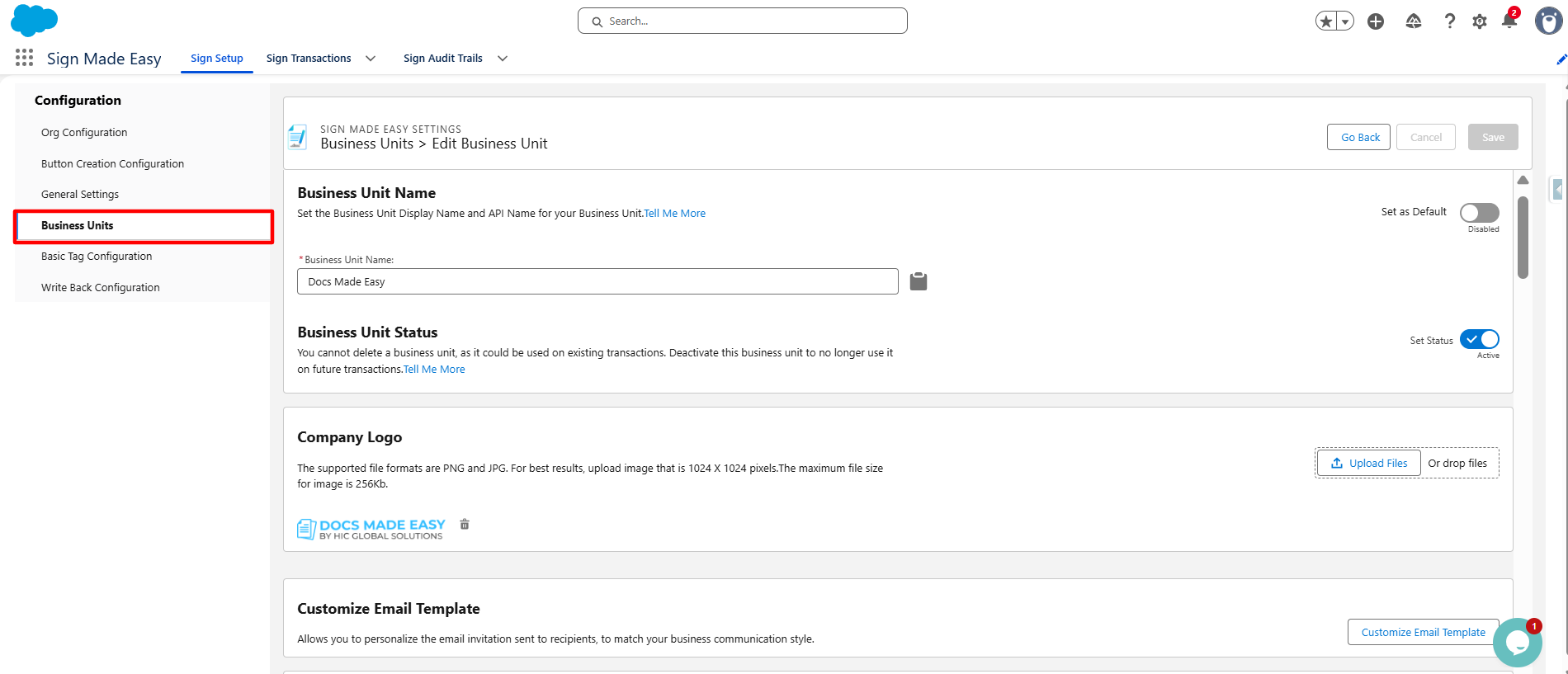Open the Trailhead guidance icon
The height and width of the screenshot is (674, 1568).
point(1414,21)
